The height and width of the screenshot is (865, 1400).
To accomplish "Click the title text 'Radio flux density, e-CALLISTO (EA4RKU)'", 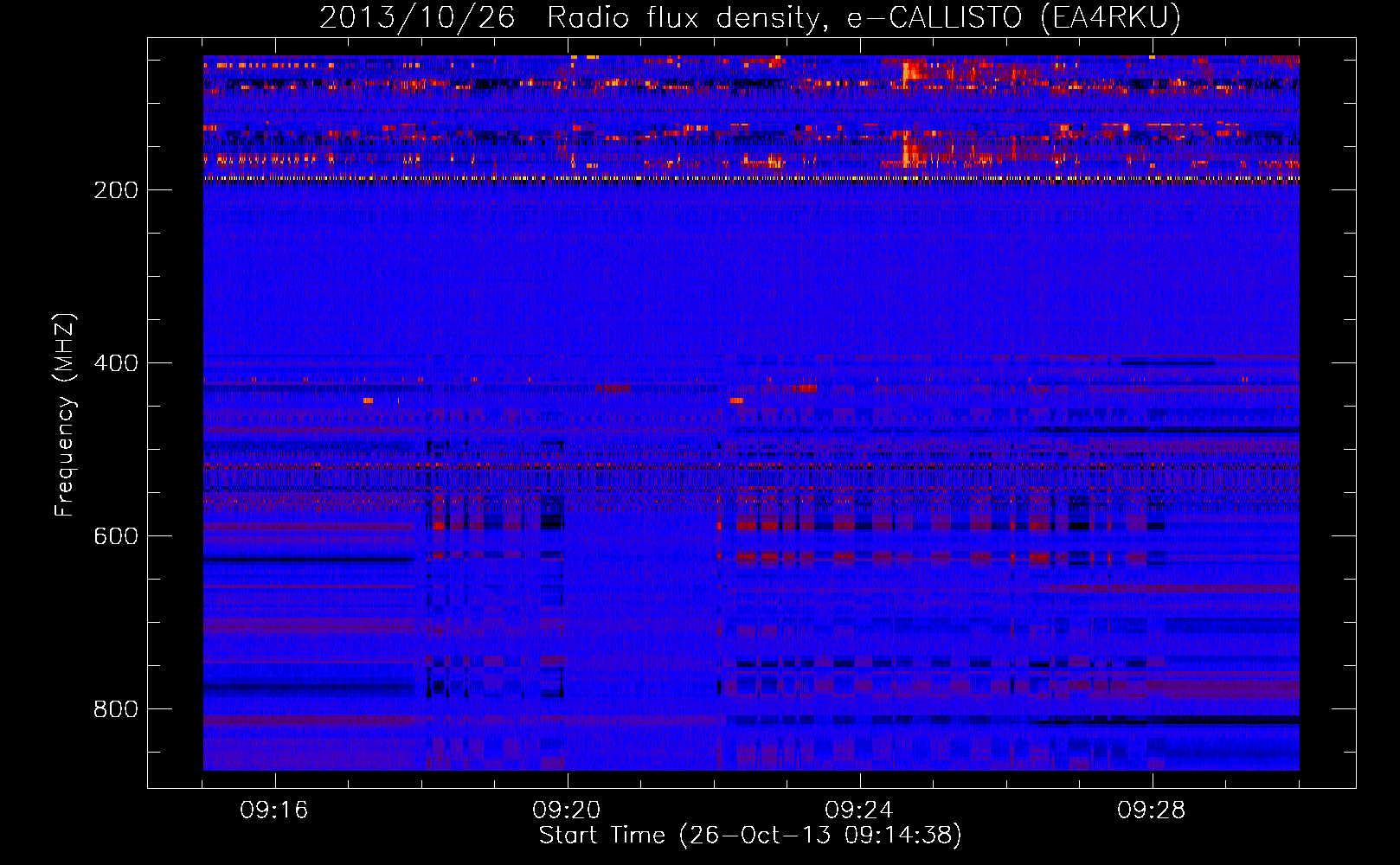I will 864,17.
